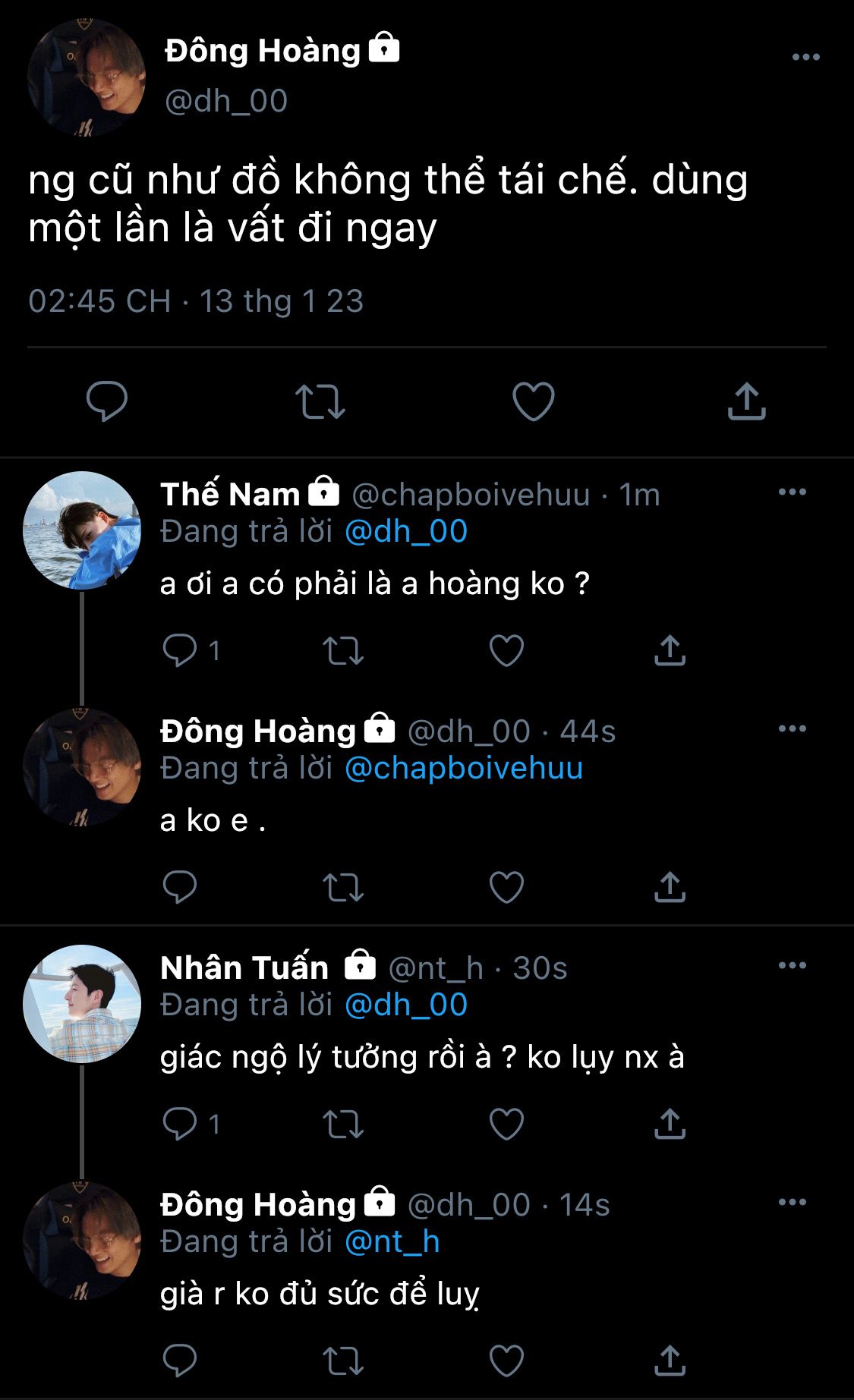Retweet Nhân Tuấn's reply
Screen dimensions: 854x1400
pos(343,1124)
